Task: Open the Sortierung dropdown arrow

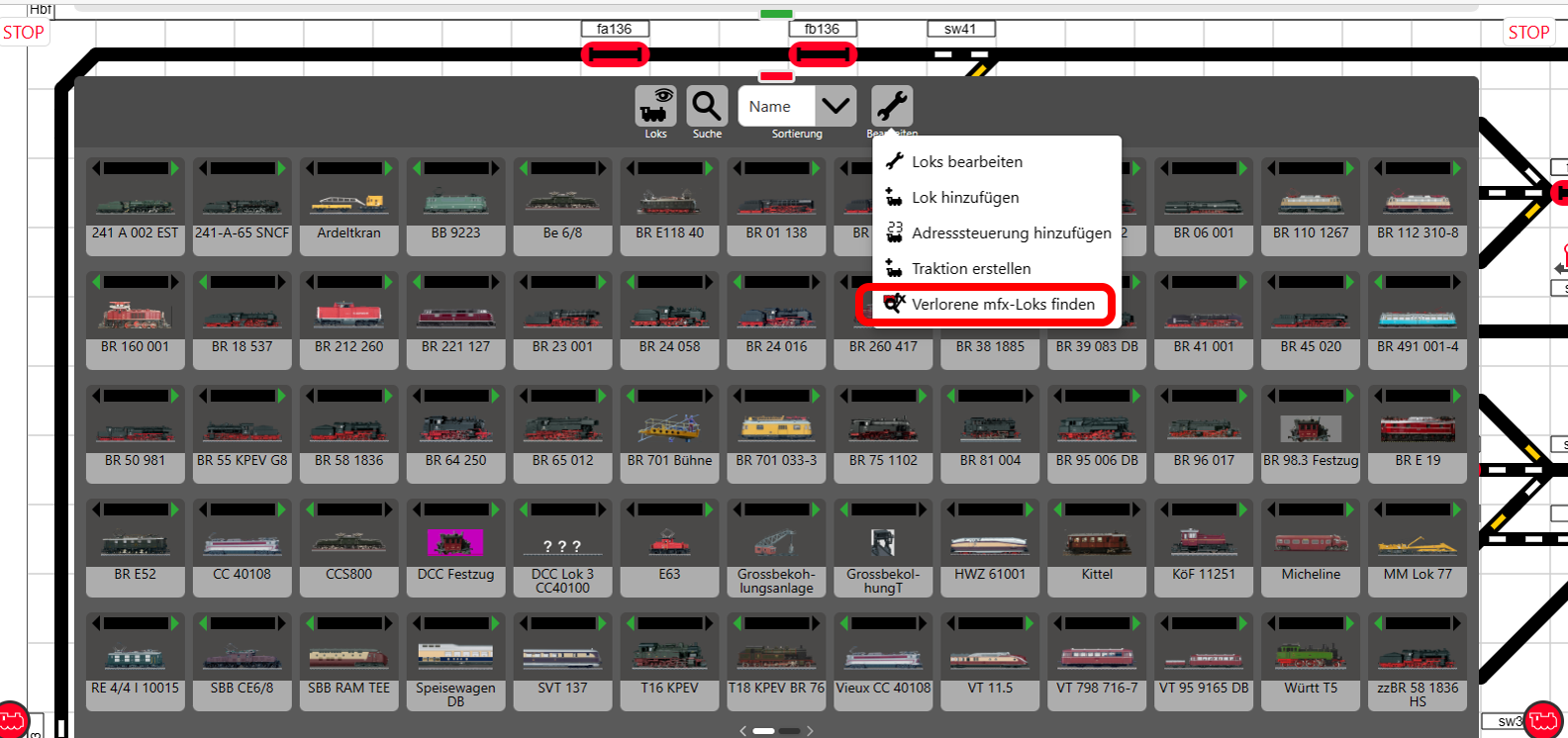Action: [835, 106]
